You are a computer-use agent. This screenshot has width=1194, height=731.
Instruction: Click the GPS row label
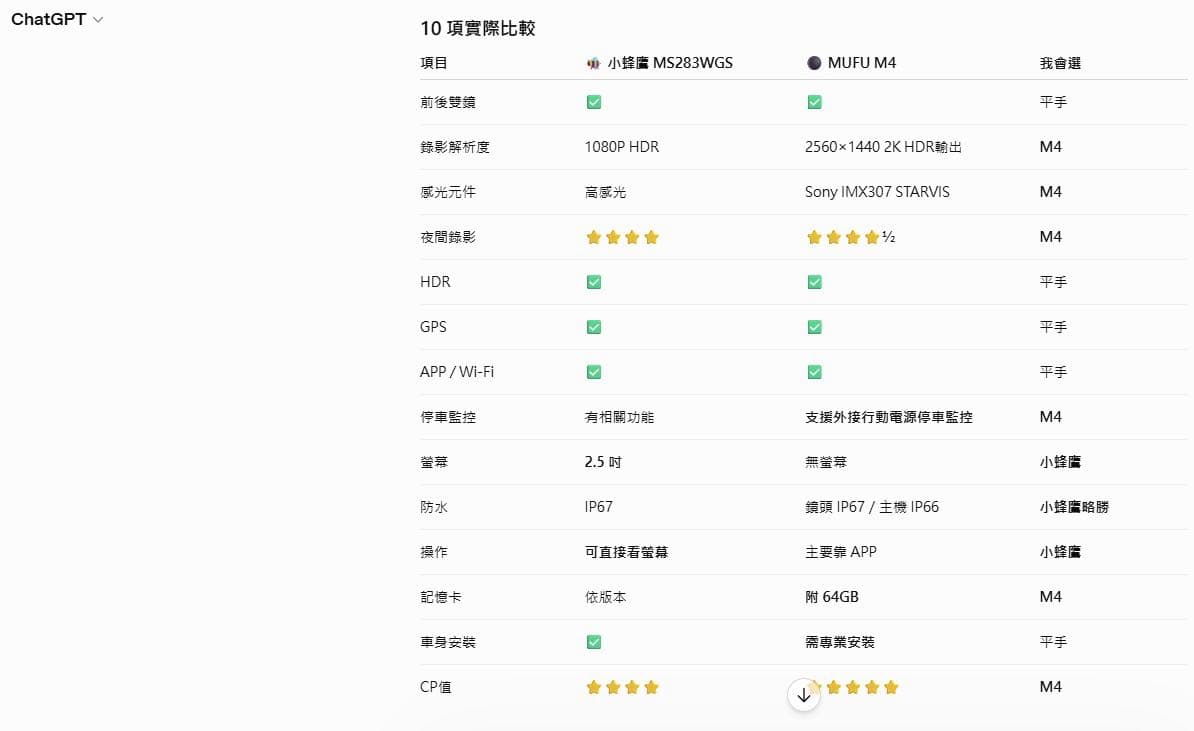[433, 327]
